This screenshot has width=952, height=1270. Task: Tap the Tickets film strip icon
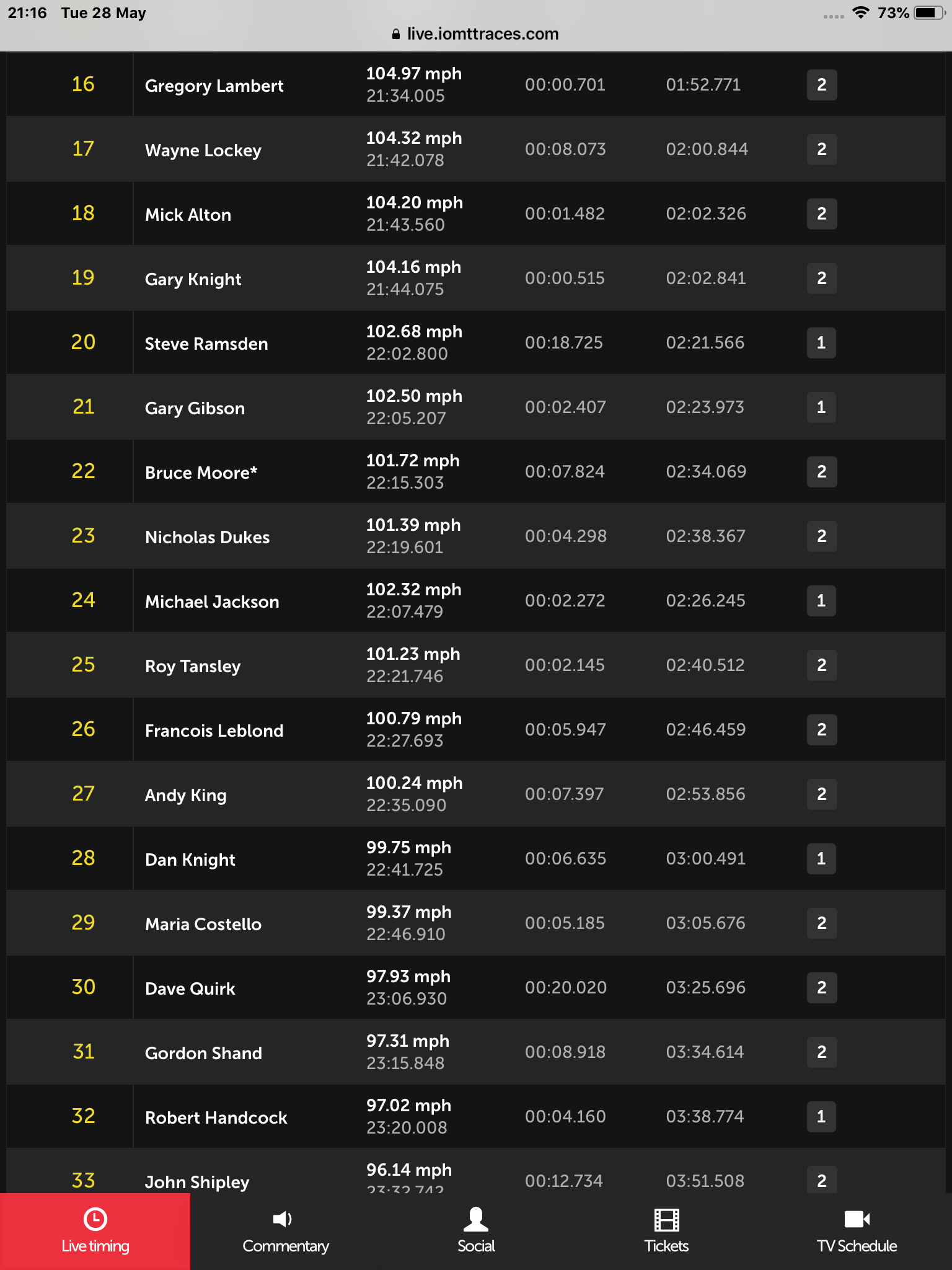667,1220
